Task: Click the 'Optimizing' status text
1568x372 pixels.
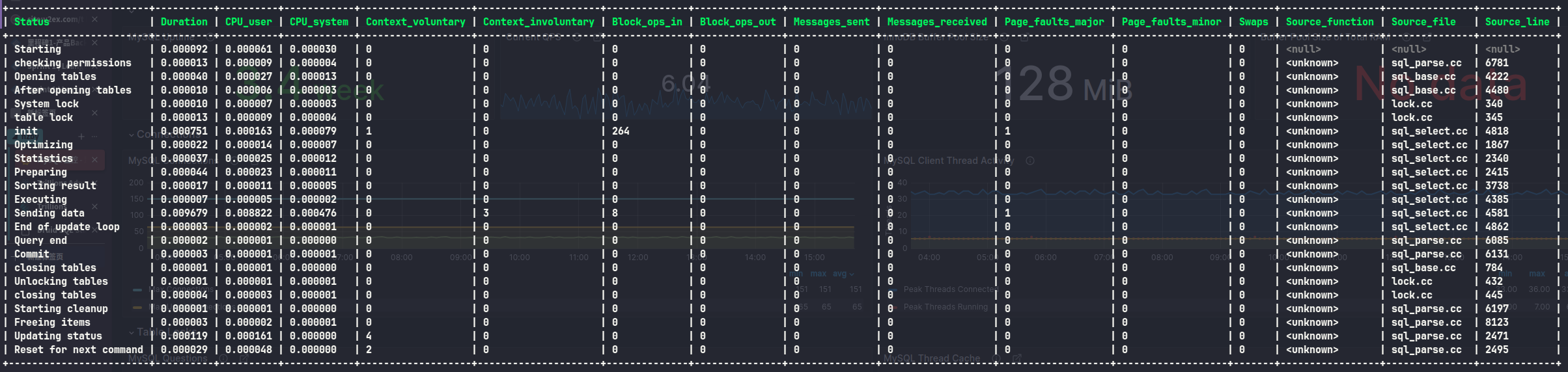Action: tap(44, 144)
